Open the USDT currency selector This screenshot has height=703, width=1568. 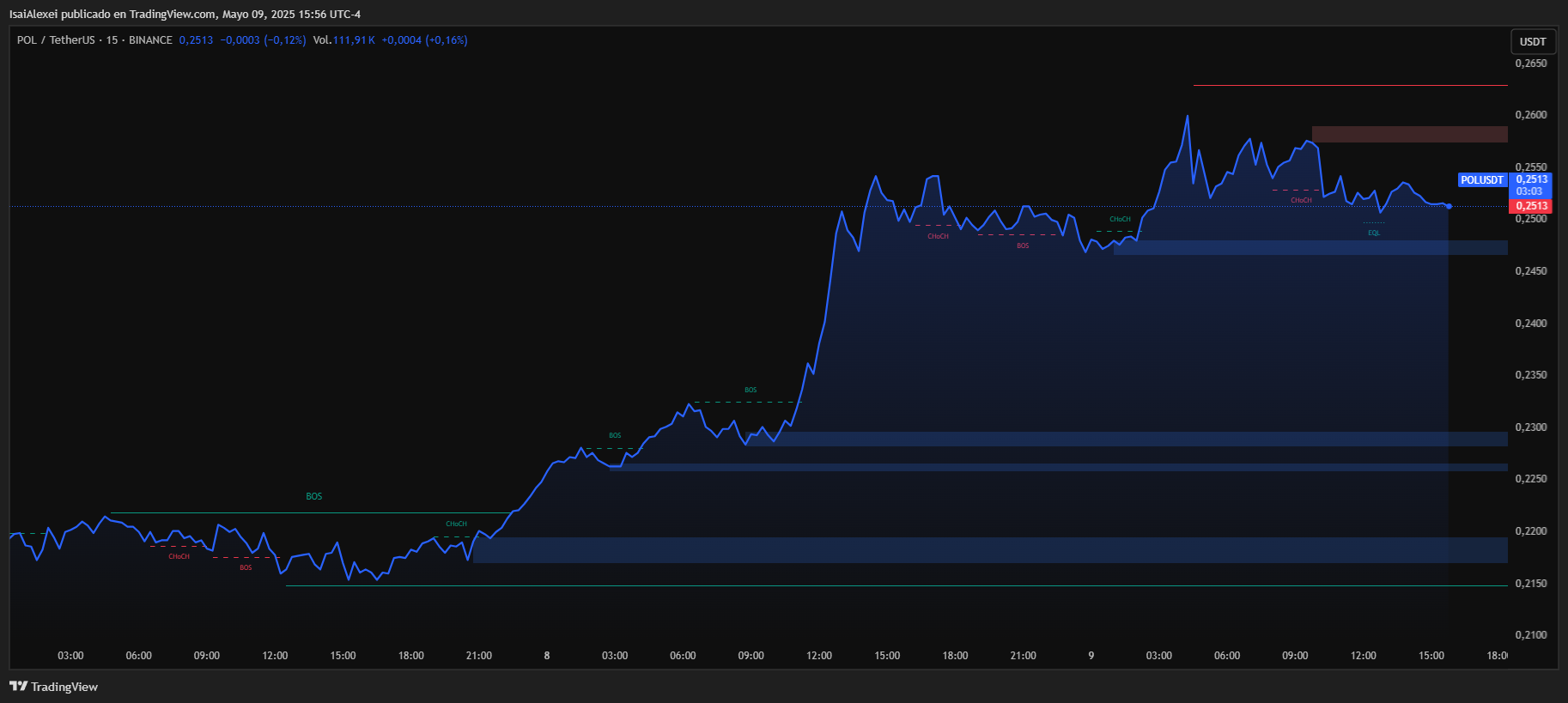(x=1532, y=41)
